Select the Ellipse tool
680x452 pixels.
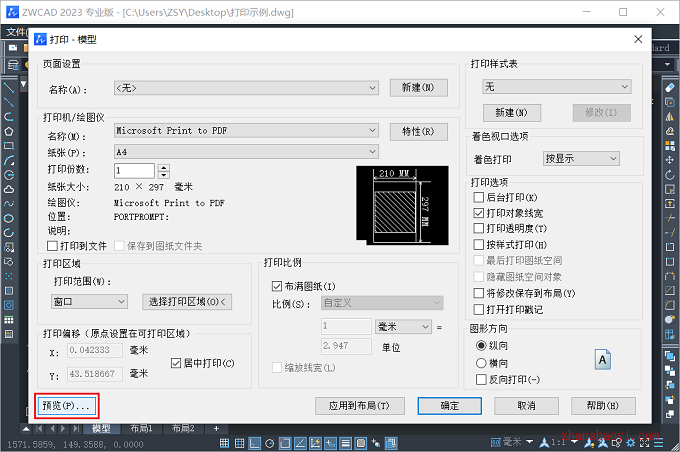[9, 219]
